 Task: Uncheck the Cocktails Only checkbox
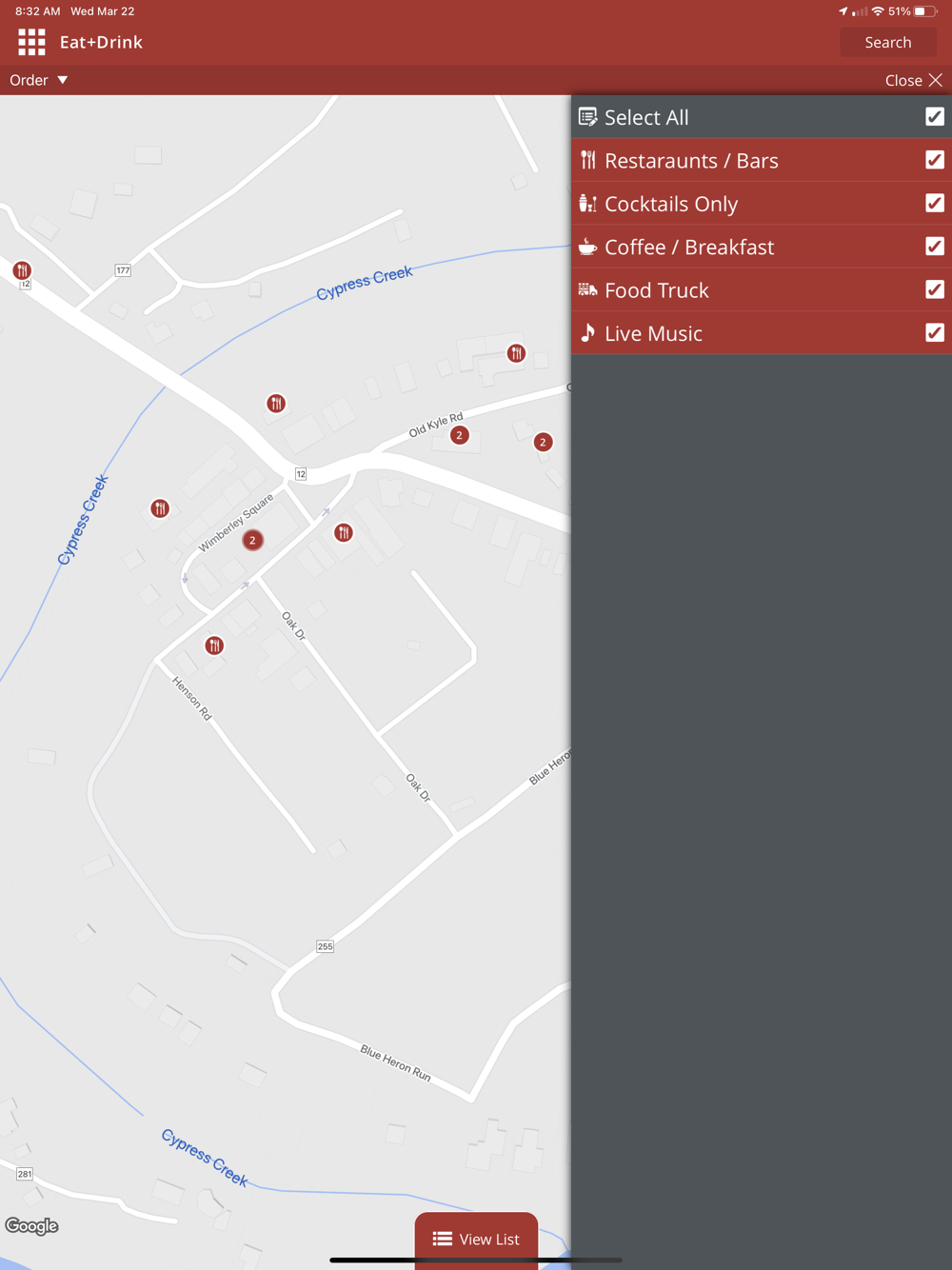coord(935,203)
